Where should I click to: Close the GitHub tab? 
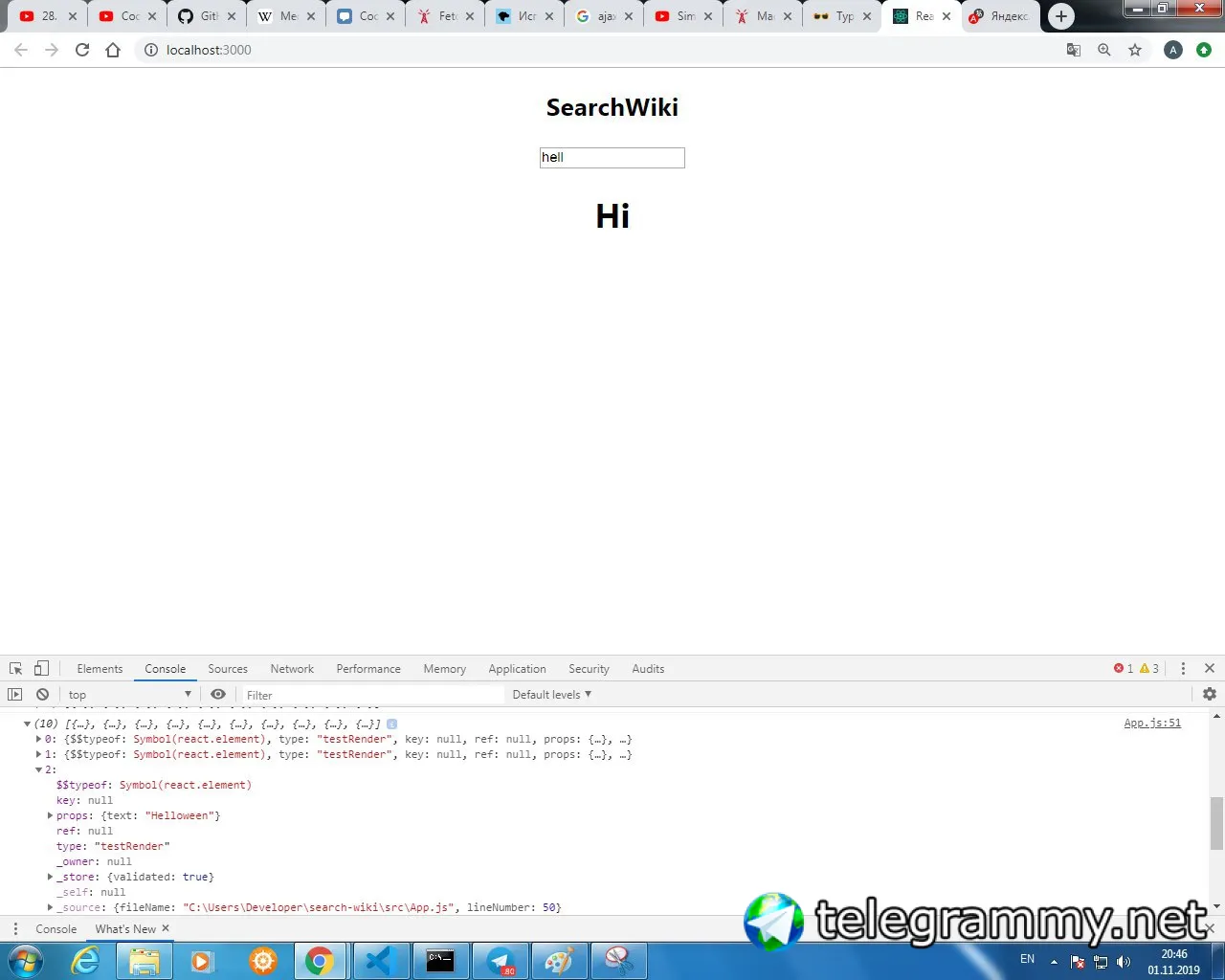coord(232,16)
